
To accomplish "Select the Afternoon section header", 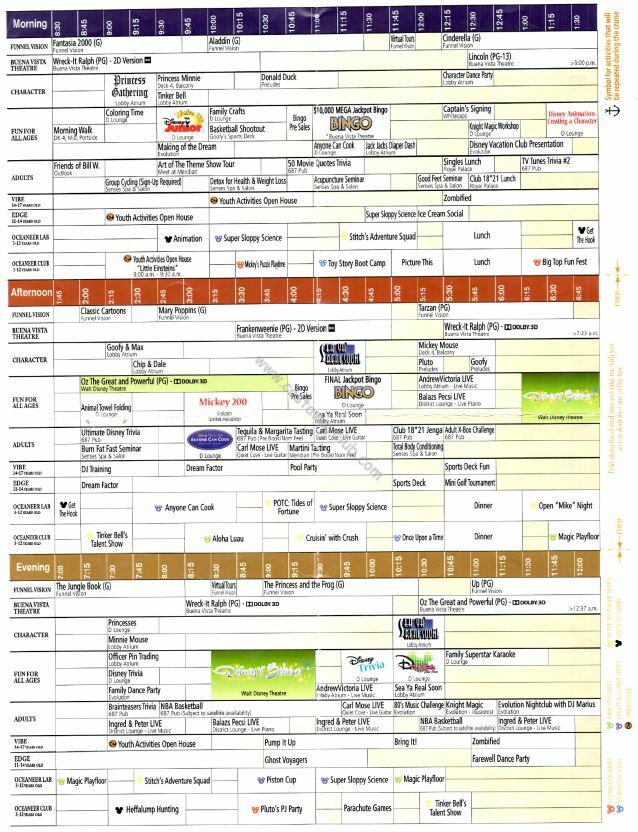I will point(31,292).
